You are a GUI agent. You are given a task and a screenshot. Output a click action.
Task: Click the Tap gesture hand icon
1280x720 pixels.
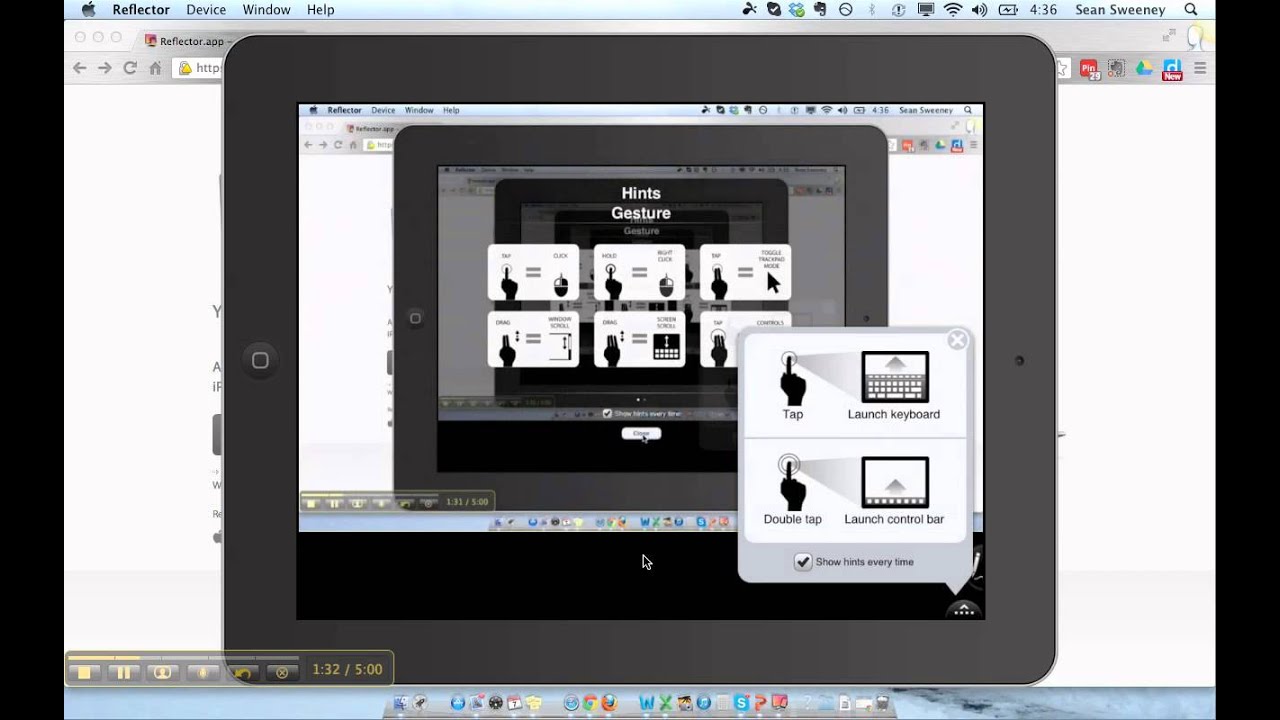click(792, 378)
